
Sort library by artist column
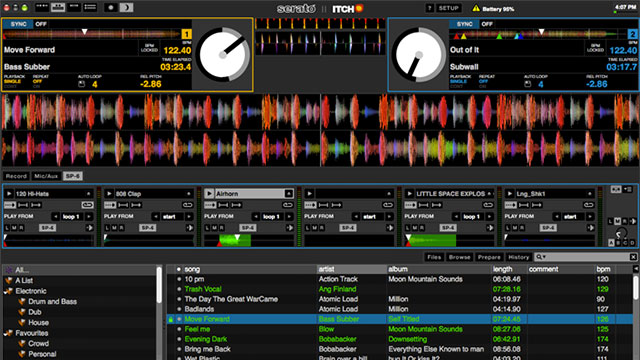pos(352,269)
